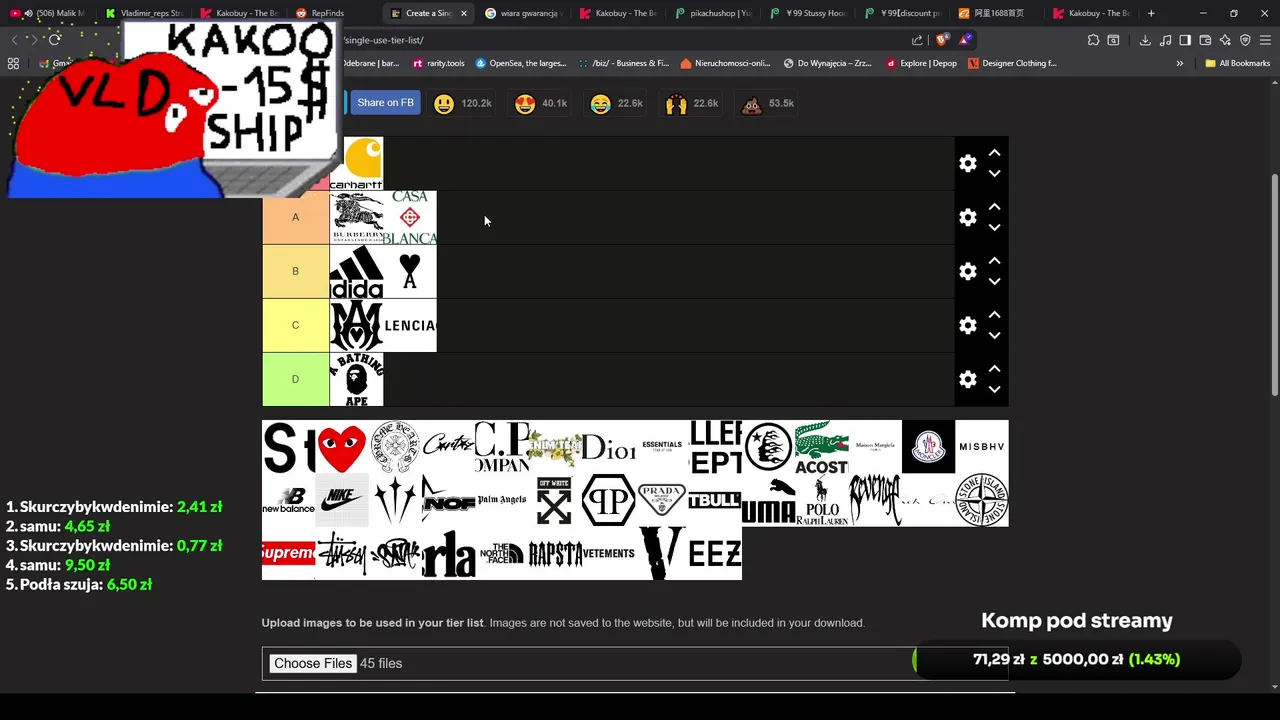Open settings gear for the Carhartt tier row
This screenshot has width=1280, height=720.
tap(967, 163)
